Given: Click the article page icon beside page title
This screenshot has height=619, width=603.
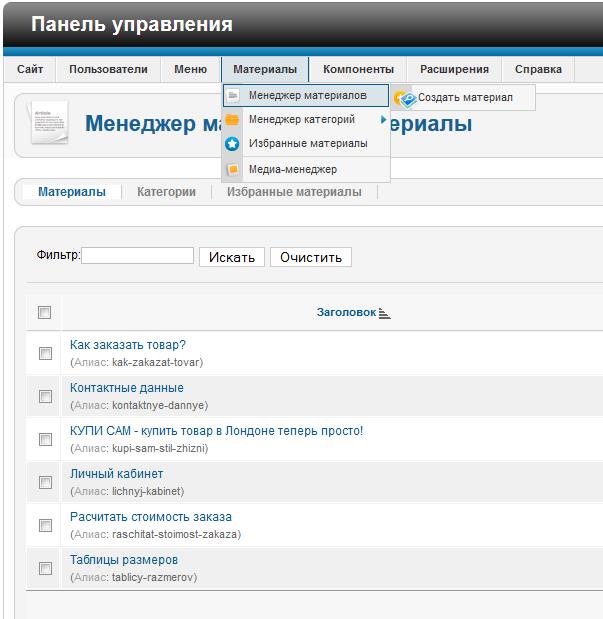Looking at the screenshot, I should (x=49, y=123).
